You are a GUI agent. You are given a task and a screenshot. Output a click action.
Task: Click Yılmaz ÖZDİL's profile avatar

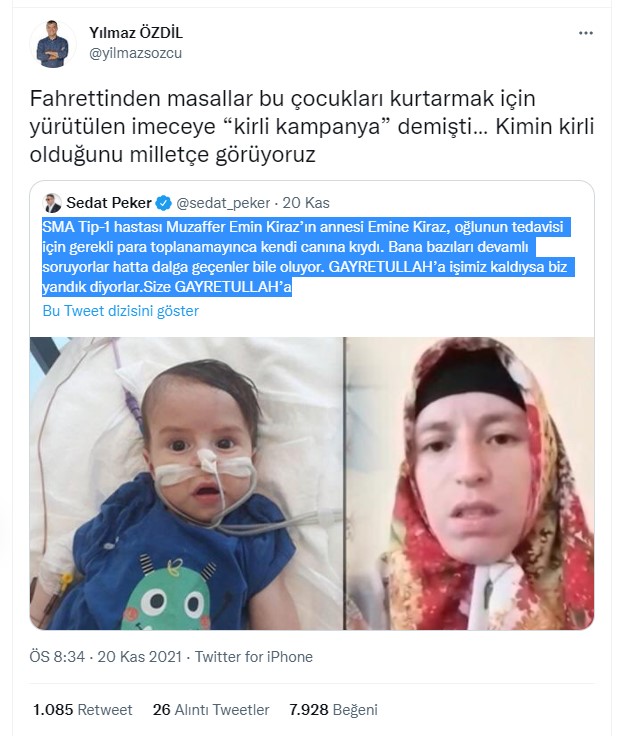[x=53, y=44]
